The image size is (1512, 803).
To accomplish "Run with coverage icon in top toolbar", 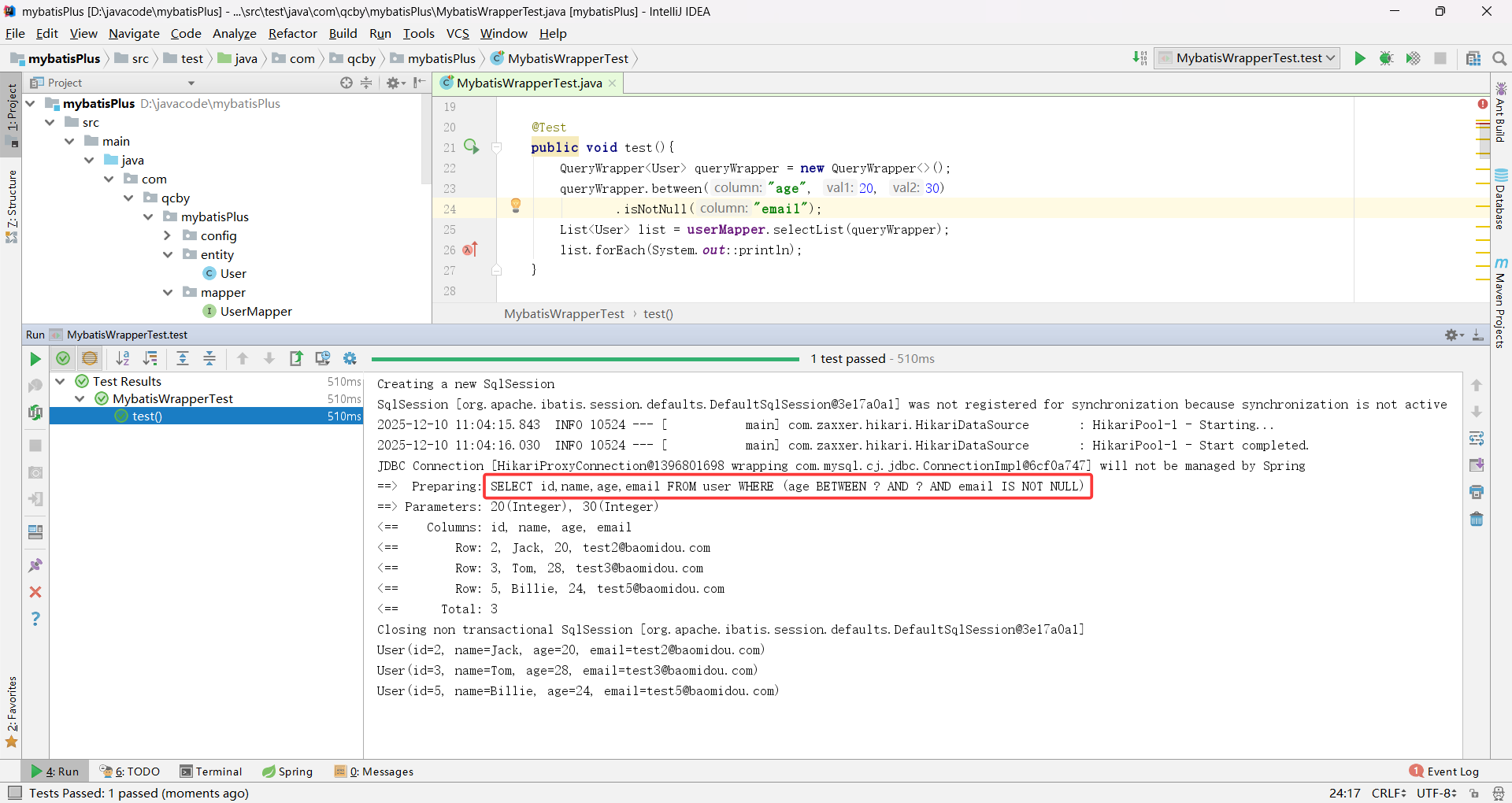I will click(1414, 58).
